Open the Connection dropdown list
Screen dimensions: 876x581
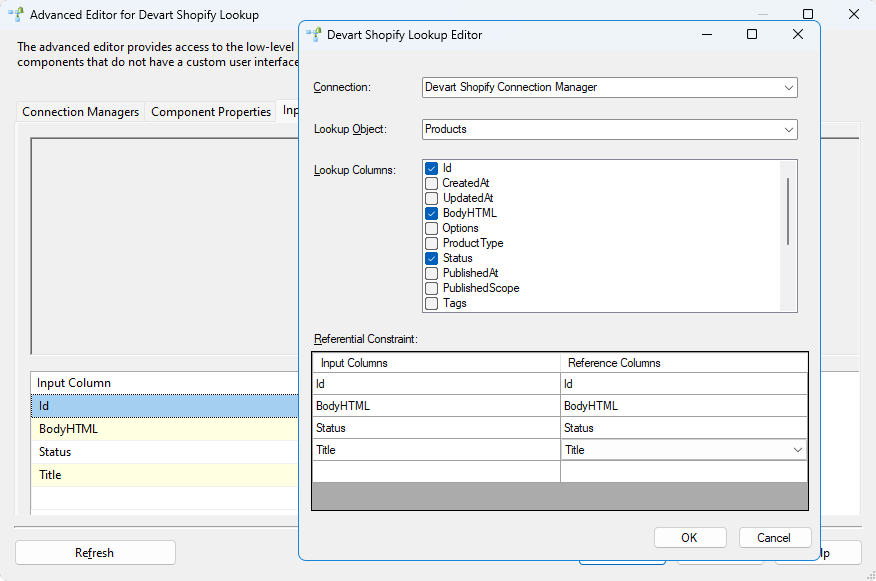pyautogui.click(x=788, y=87)
